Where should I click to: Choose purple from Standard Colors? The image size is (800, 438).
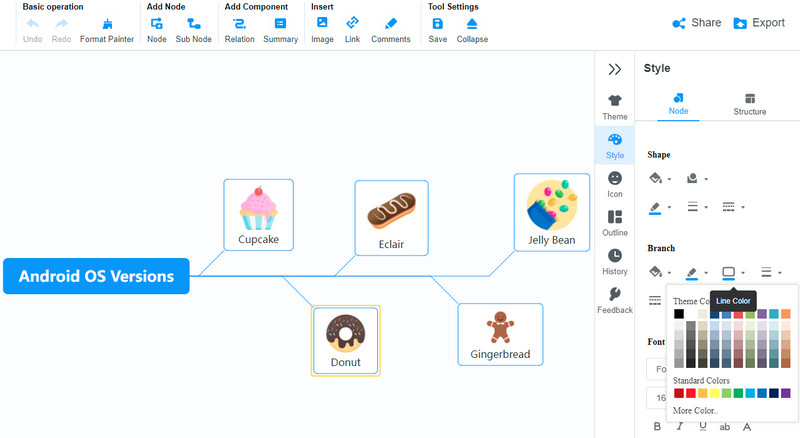786,393
